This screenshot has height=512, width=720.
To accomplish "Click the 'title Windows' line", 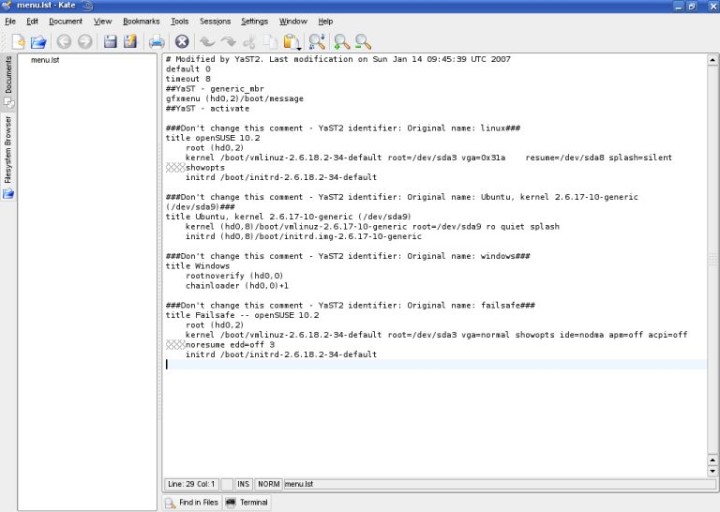I will point(198,266).
